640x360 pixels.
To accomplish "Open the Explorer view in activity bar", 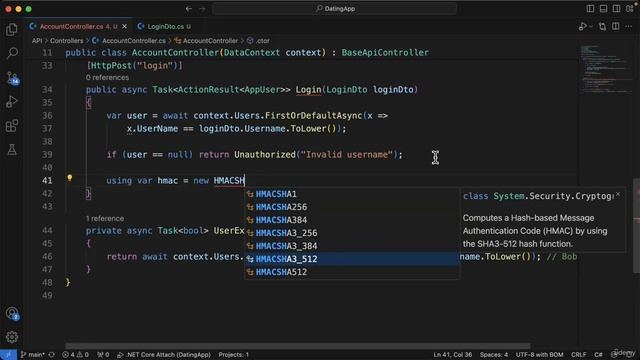I will coord(12,29).
